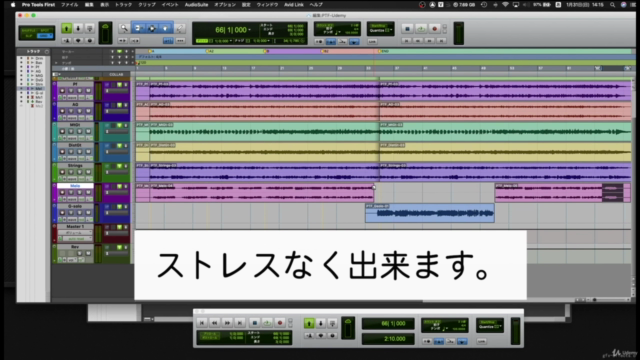640x360 pixels.
Task: Select the Grabber hand tool
Action: point(166,29)
